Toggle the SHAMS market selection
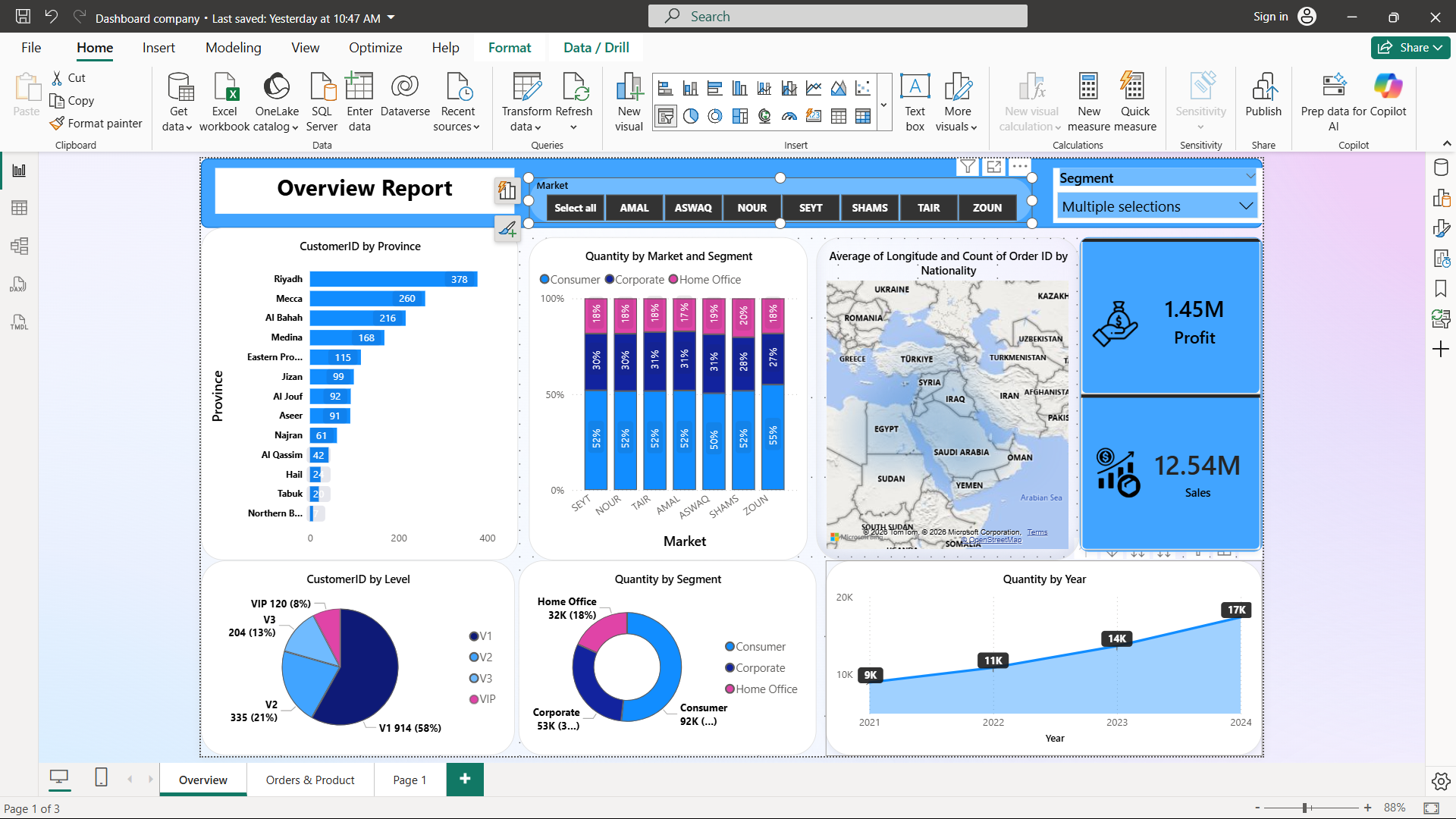This screenshot has width=1456, height=819. click(x=869, y=207)
